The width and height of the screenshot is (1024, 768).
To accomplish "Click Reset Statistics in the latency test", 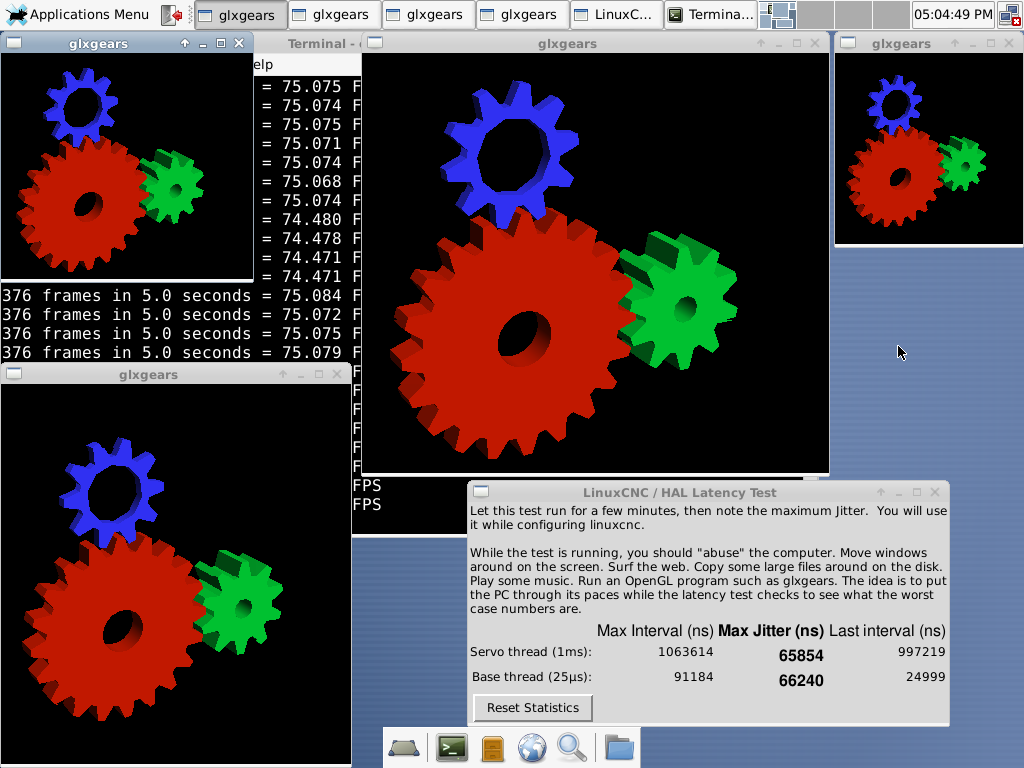I will tap(533, 708).
